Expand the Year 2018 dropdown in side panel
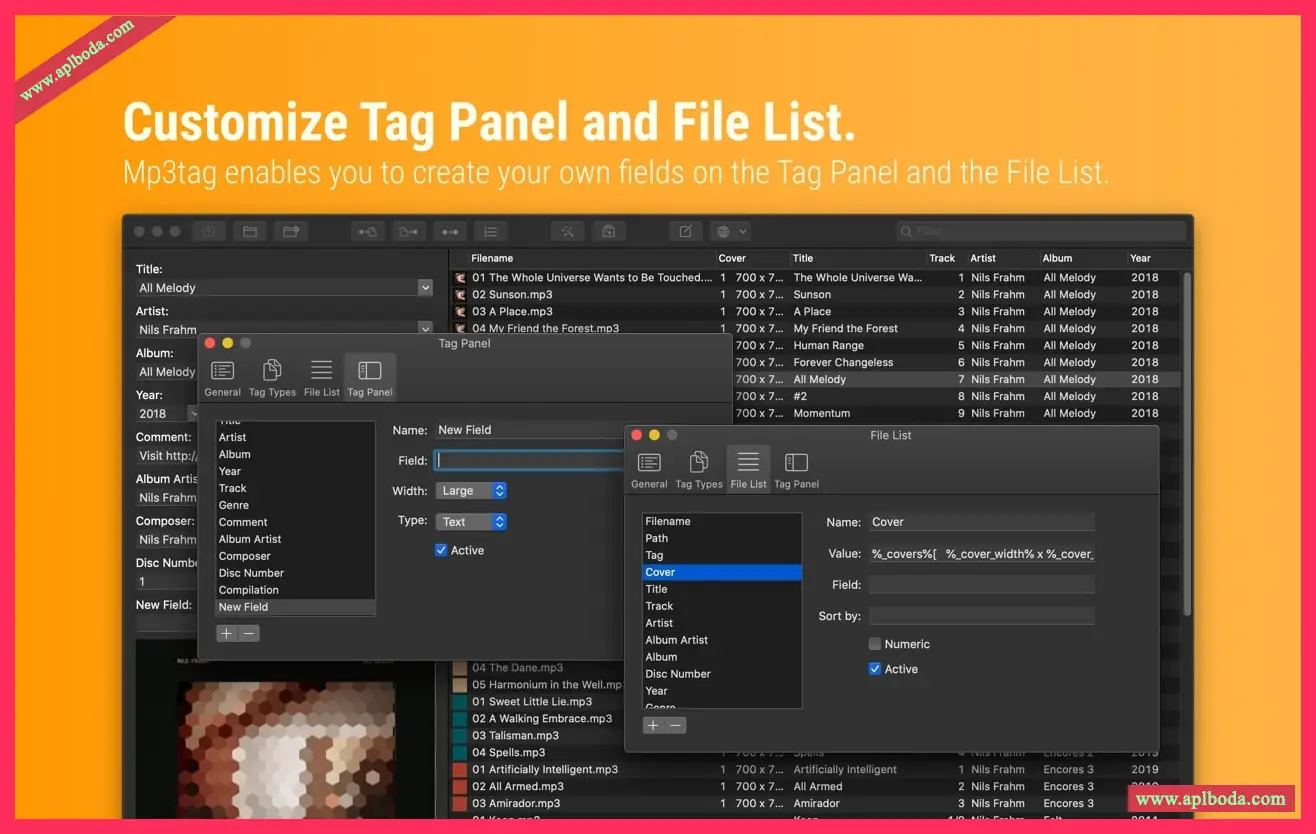 click(194, 413)
